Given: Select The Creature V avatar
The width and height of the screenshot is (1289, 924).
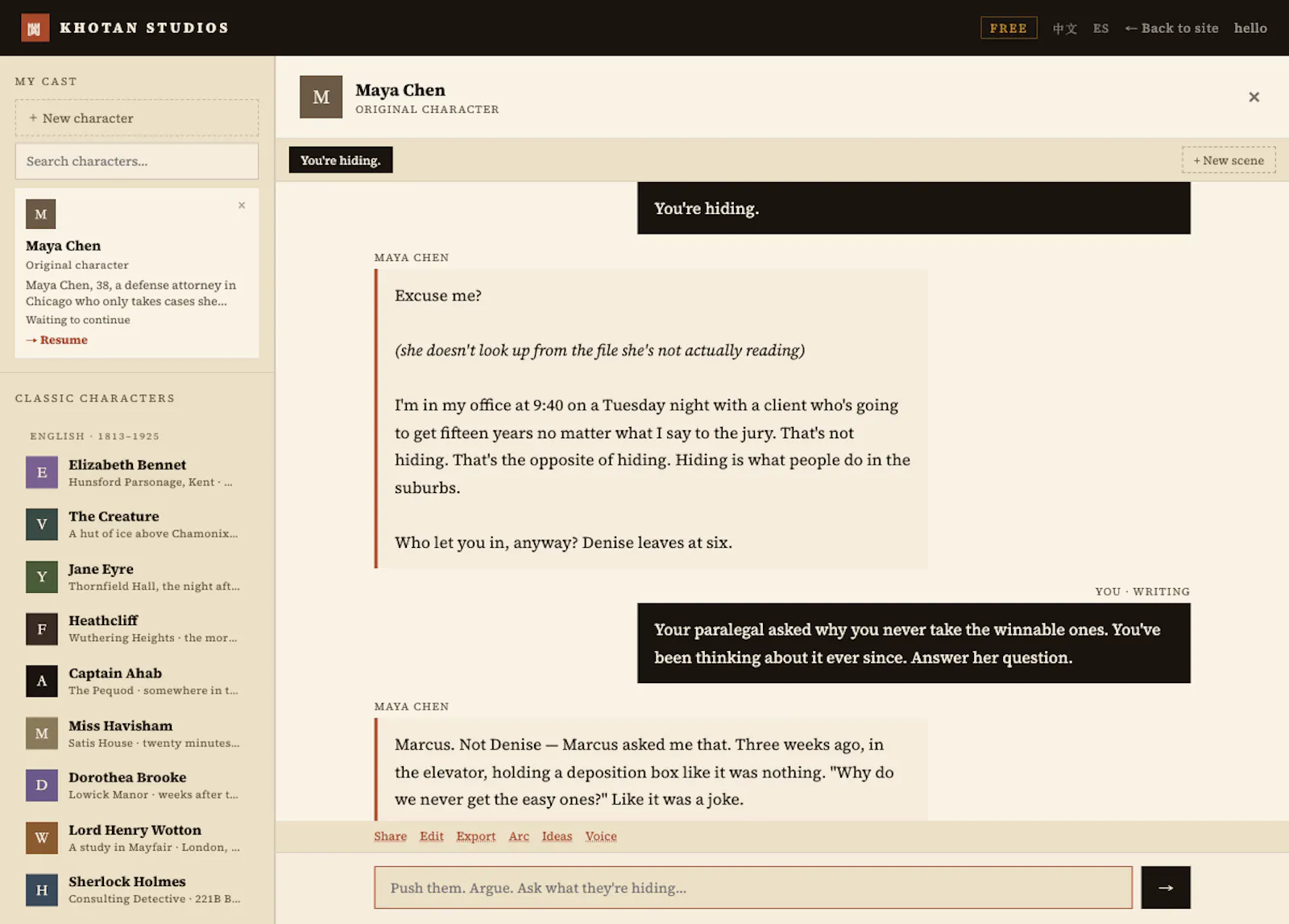Looking at the screenshot, I should tap(42, 524).
